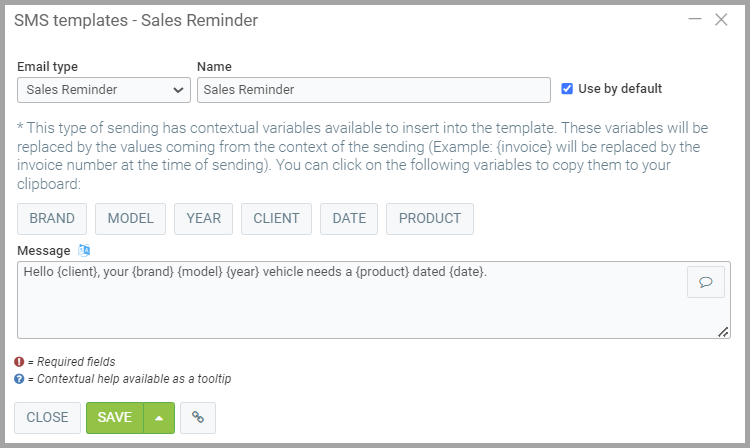Screen dimensions: 750x448
Task: Copy the YEAR variable
Action: 203,218
